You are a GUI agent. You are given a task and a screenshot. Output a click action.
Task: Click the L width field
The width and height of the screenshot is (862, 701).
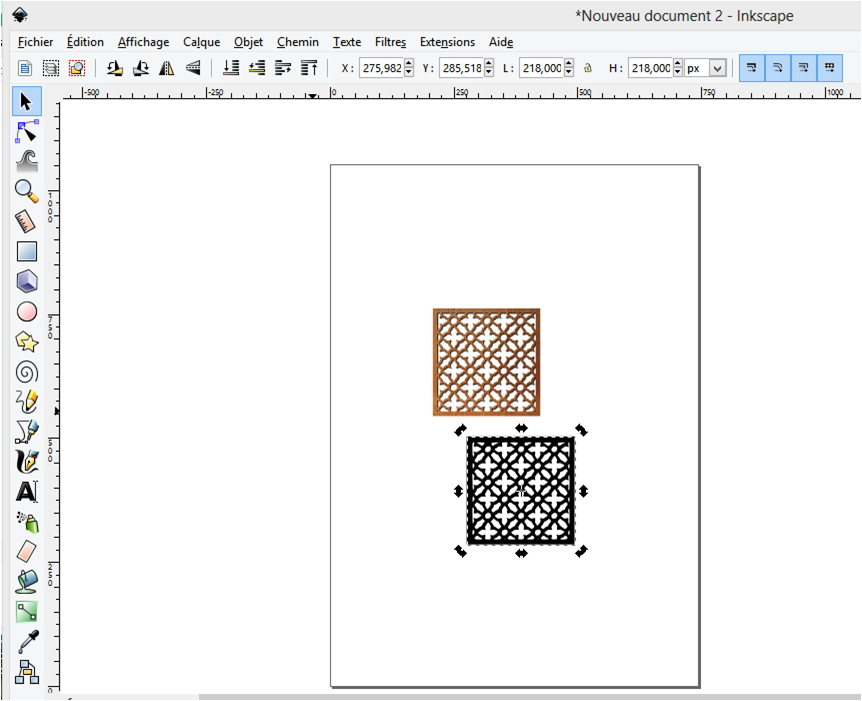[x=541, y=68]
